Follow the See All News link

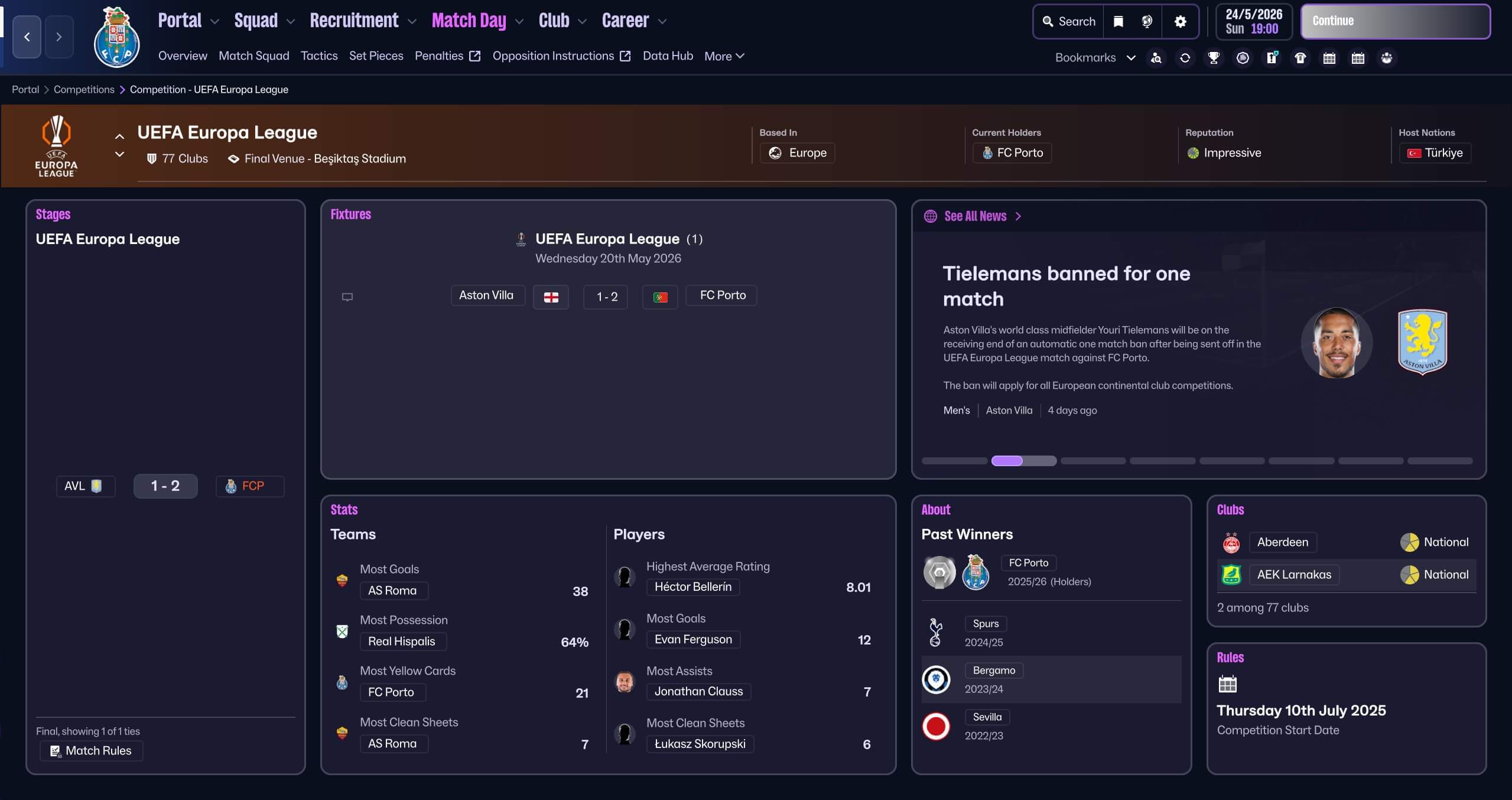coord(975,216)
